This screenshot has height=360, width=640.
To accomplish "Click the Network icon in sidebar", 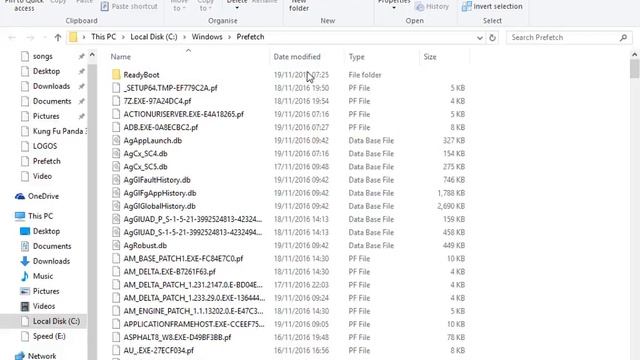I will (x=20, y=356).
